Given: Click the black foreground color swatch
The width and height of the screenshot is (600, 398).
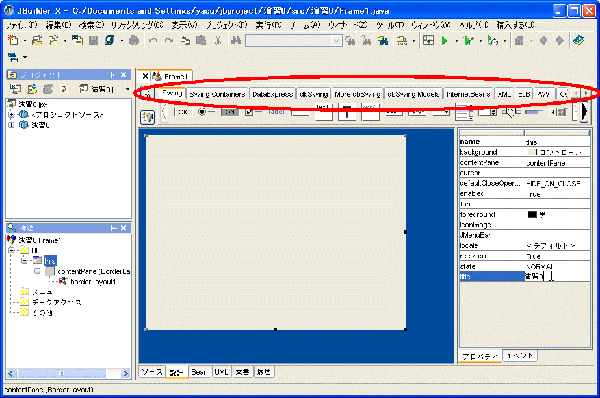Looking at the screenshot, I should (532, 214).
